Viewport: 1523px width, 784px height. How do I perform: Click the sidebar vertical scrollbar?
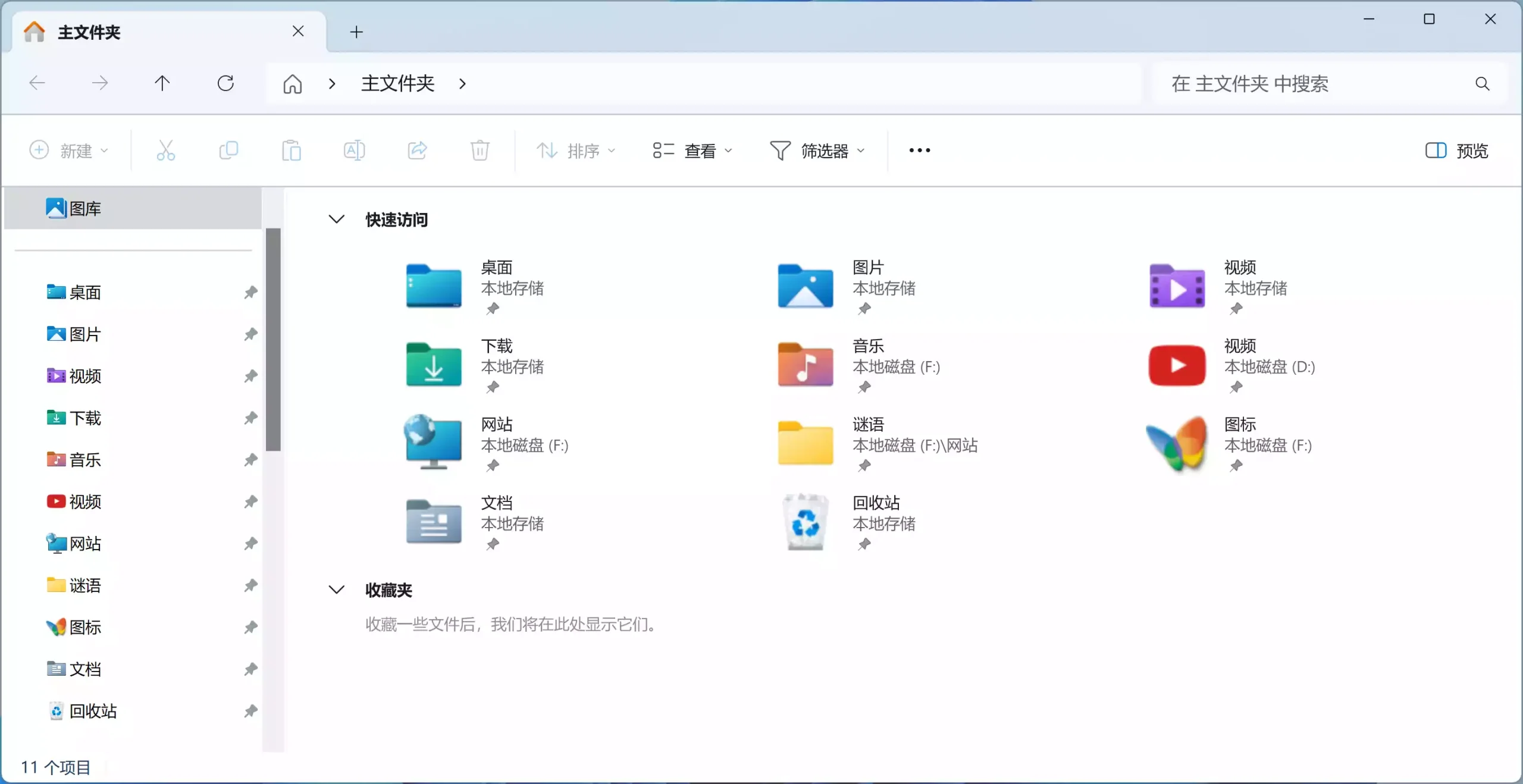tap(273, 339)
